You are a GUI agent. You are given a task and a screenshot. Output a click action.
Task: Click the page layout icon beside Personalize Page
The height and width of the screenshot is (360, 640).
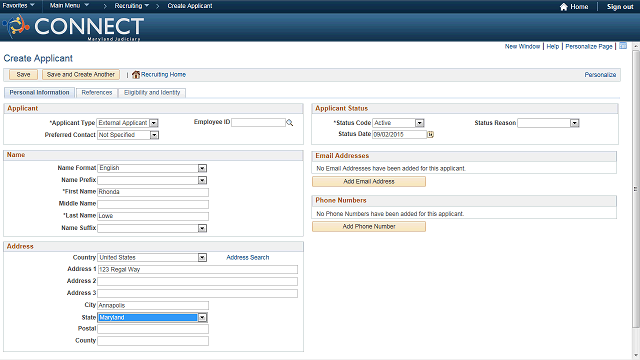(623, 46)
